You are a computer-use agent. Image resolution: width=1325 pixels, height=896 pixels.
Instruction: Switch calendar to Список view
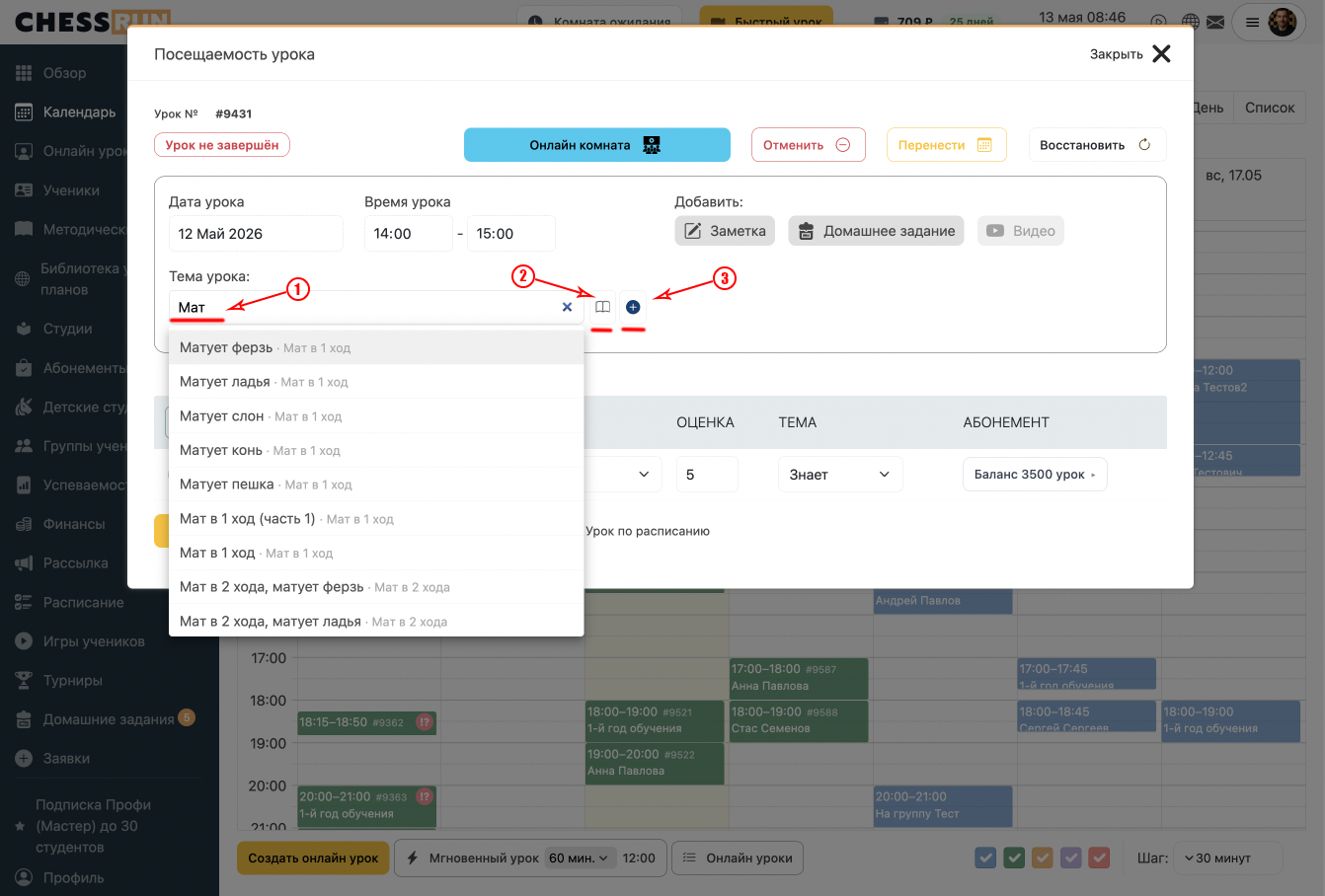click(x=1270, y=108)
